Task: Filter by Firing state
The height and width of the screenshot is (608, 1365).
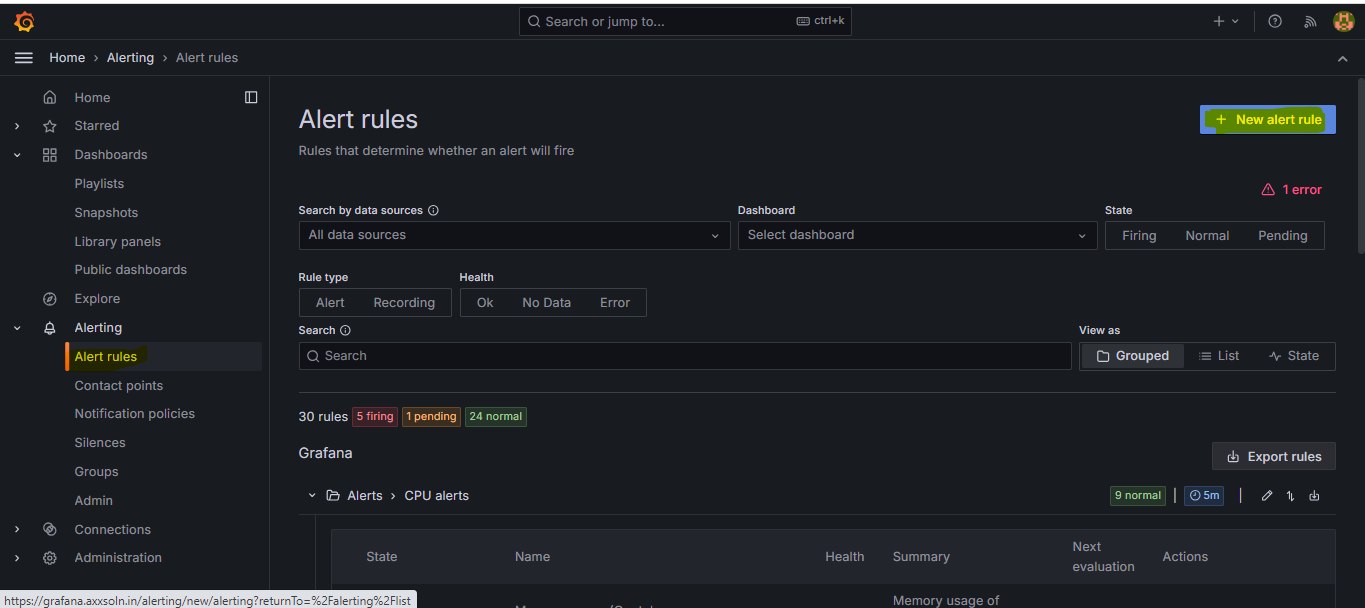Action: click(x=1138, y=236)
